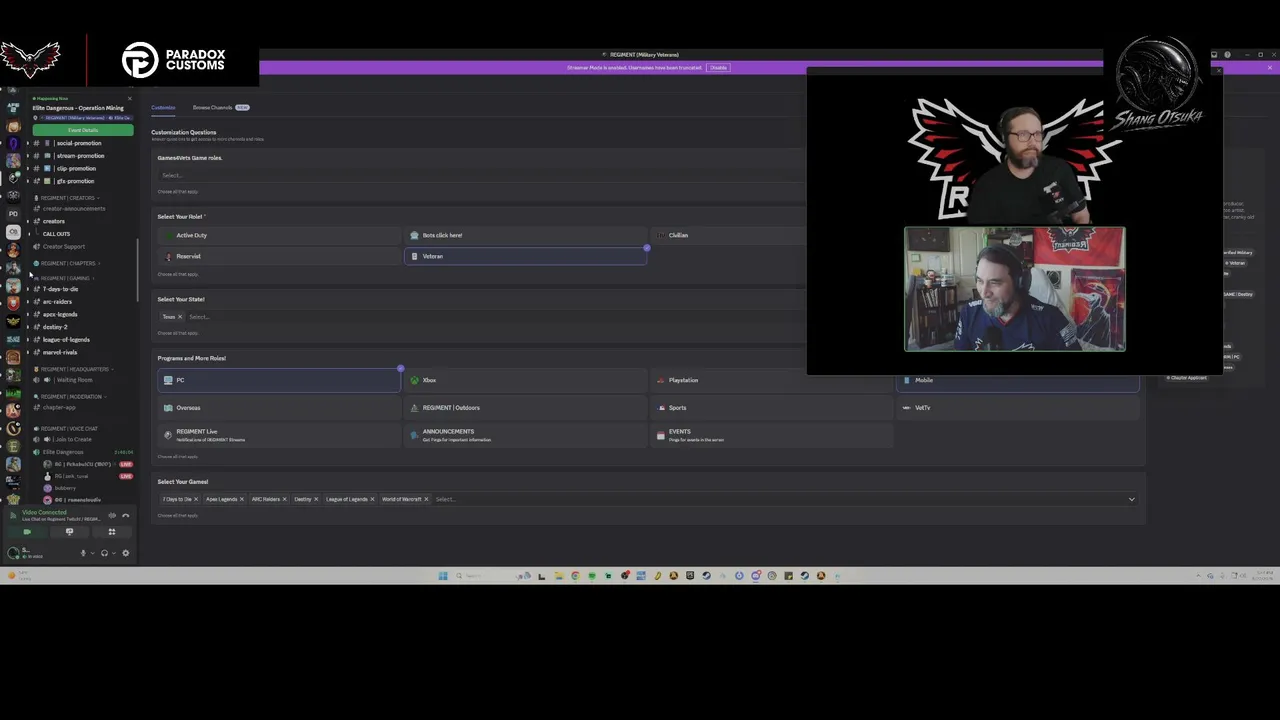Viewport: 1280px width, 720px height.
Task: Toggle the Sports role option
Action: click(772, 408)
